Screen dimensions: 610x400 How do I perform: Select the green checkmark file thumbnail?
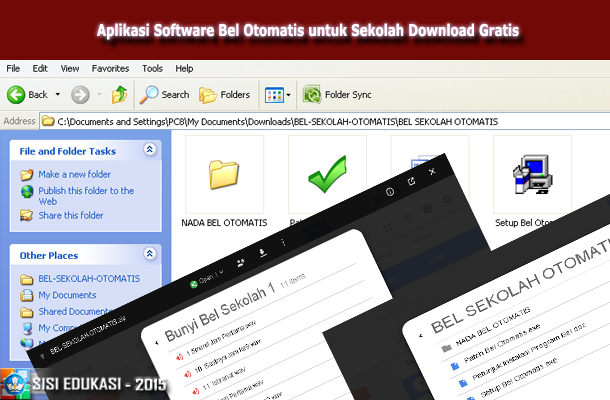pos(327,174)
